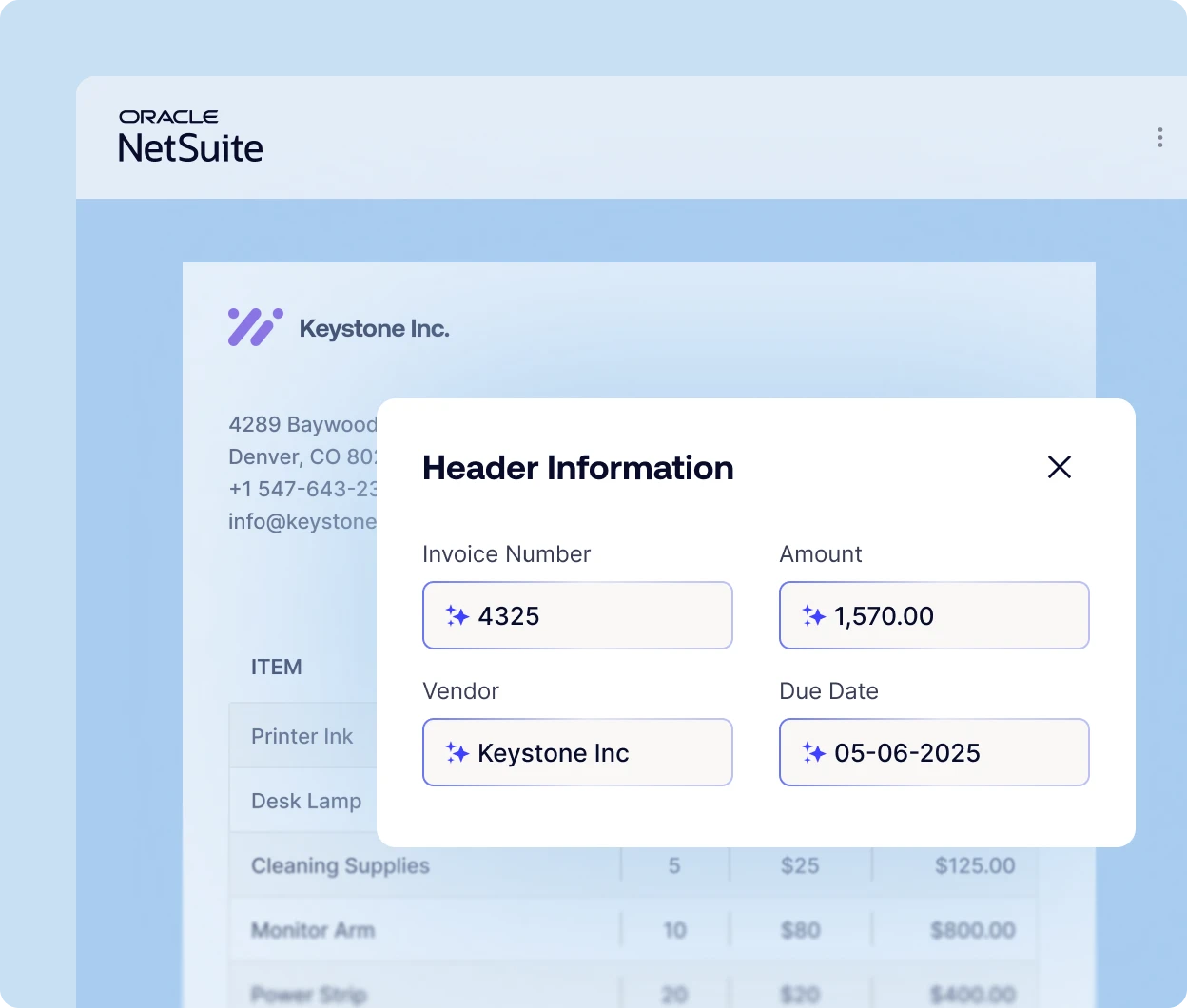Click the Header Information title
The height and width of the screenshot is (1008, 1187).
pyautogui.click(x=577, y=468)
